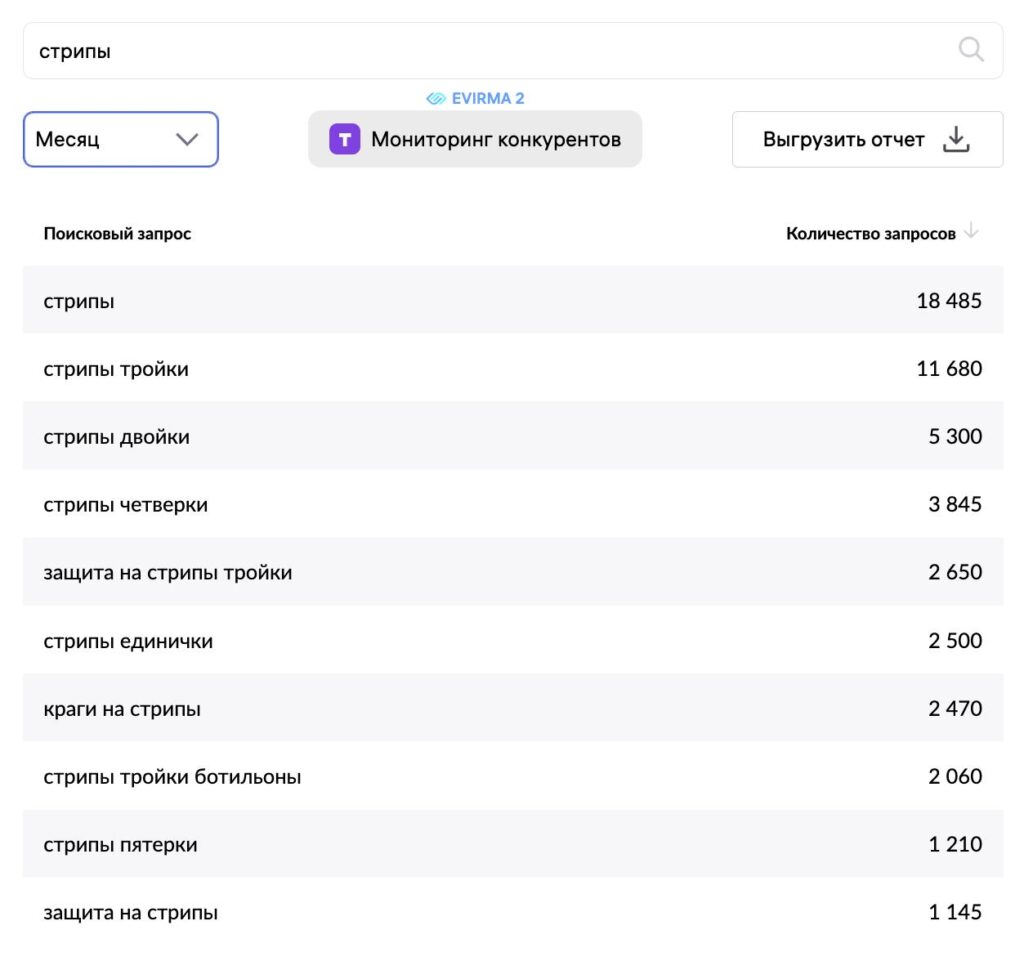Toggle sort arrow beside Количество запросов

click(x=972, y=231)
